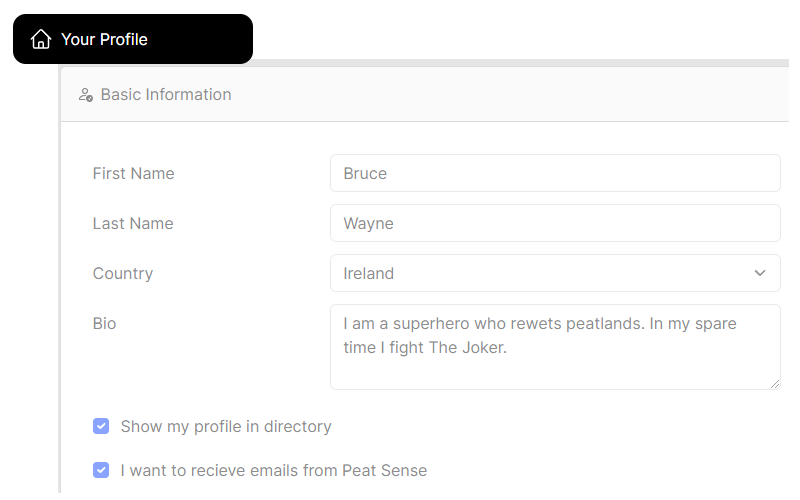The width and height of the screenshot is (800, 500).
Task: Uncheck the Show my profile in directory checkbox
Action: click(101, 427)
